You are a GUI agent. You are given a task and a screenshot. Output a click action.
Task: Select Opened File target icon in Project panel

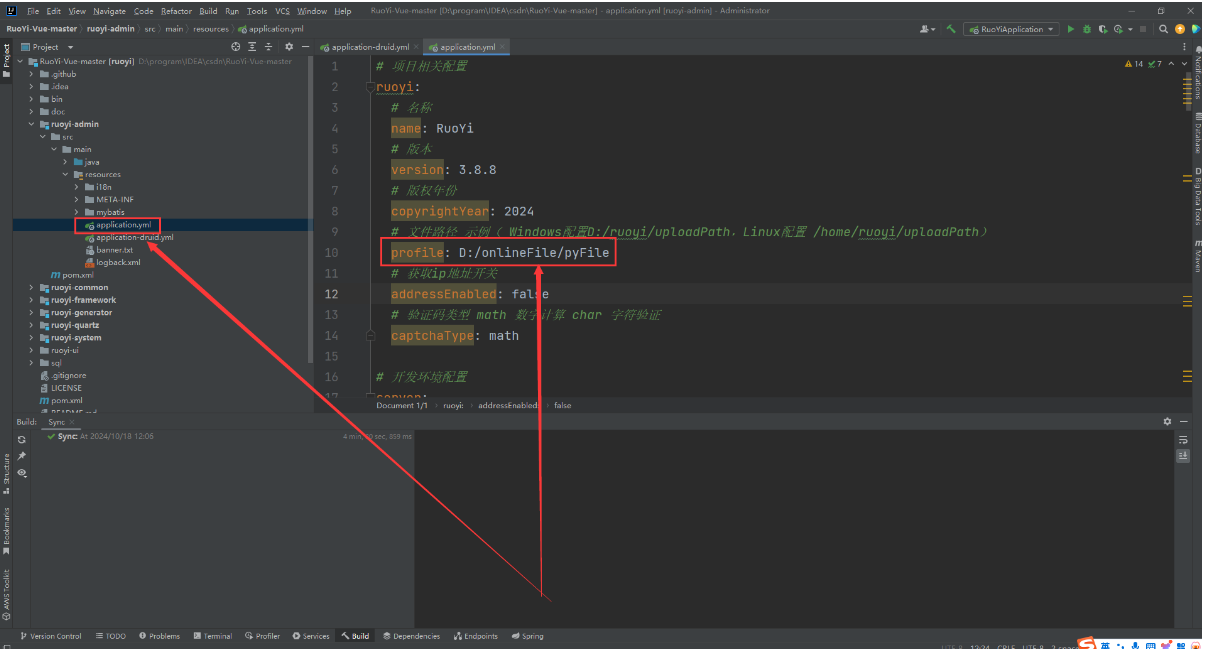(236, 47)
